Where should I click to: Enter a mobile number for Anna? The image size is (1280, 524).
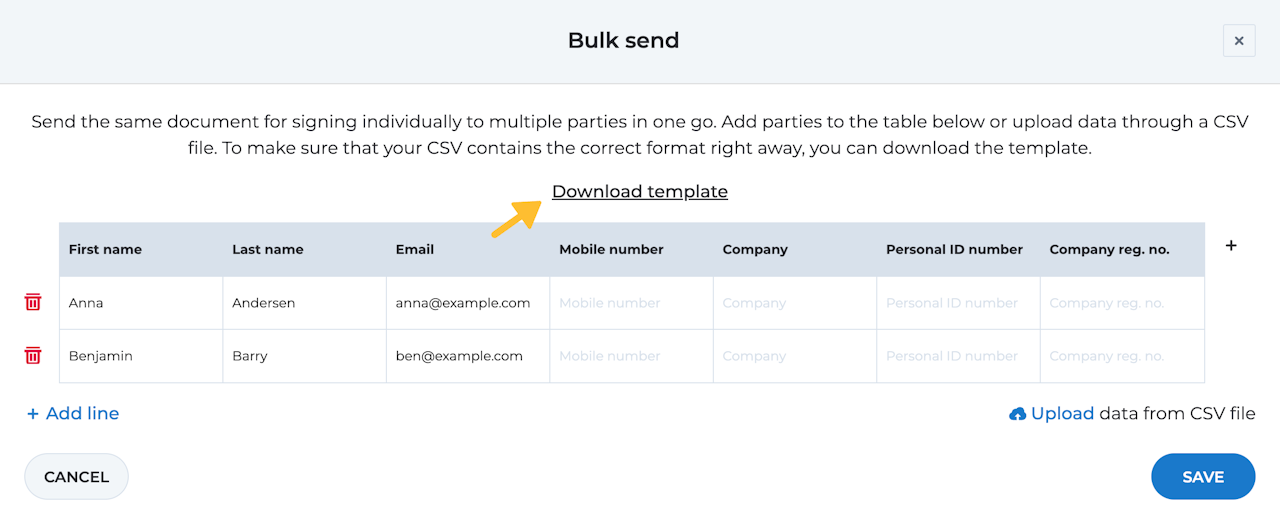[631, 303]
